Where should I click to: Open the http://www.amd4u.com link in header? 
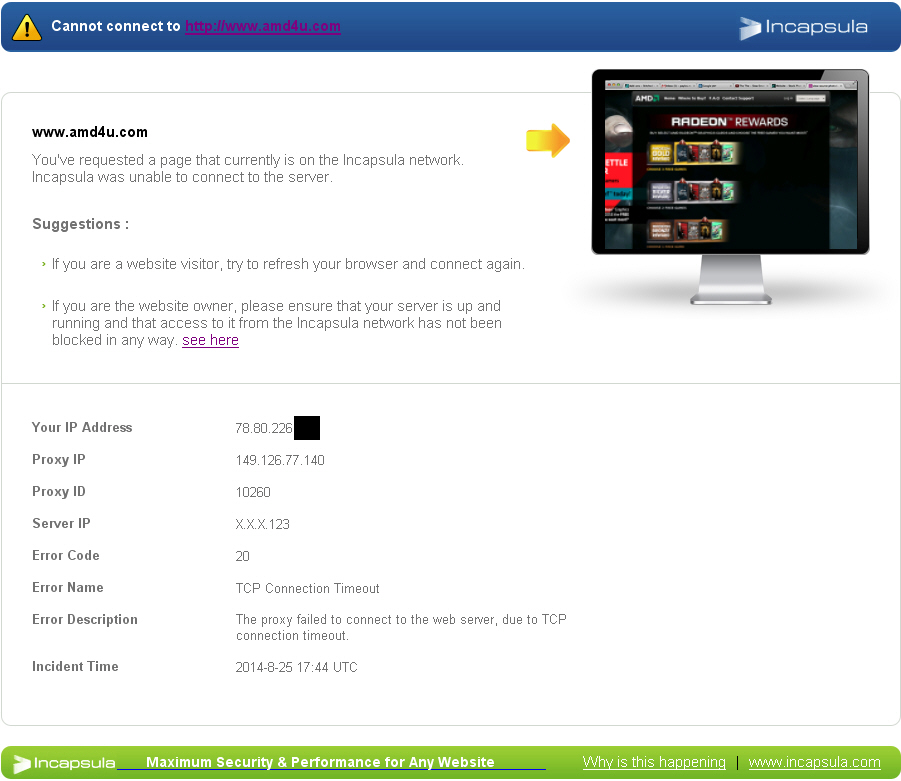click(263, 26)
